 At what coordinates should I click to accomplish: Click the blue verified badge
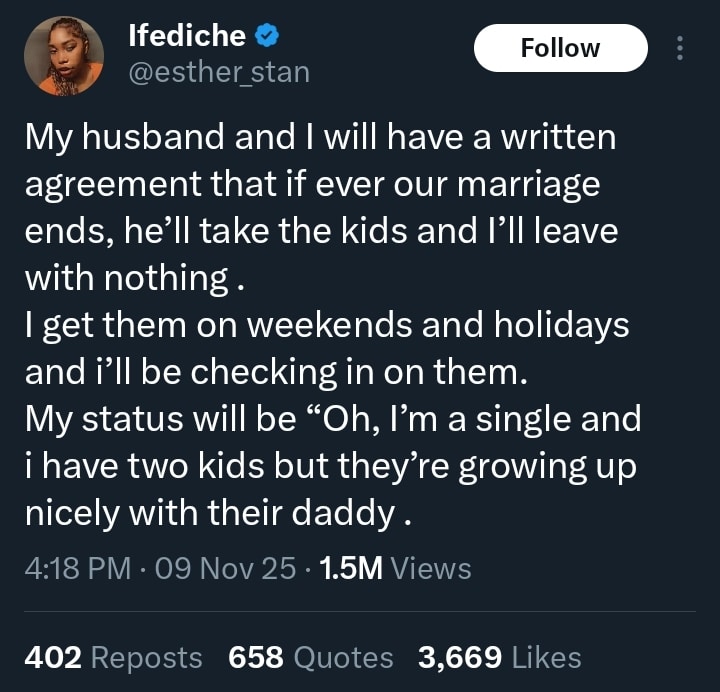tap(266, 37)
